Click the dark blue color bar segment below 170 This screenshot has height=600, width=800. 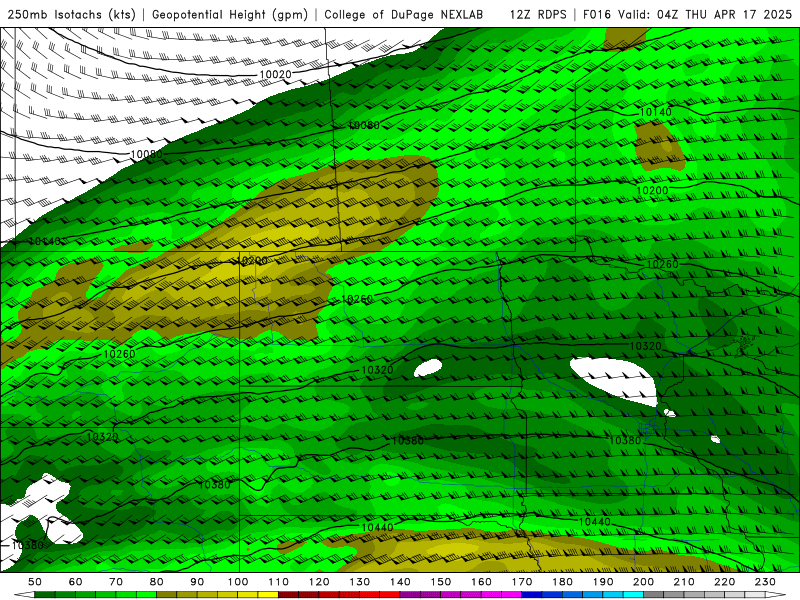pyautogui.click(x=532, y=594)
